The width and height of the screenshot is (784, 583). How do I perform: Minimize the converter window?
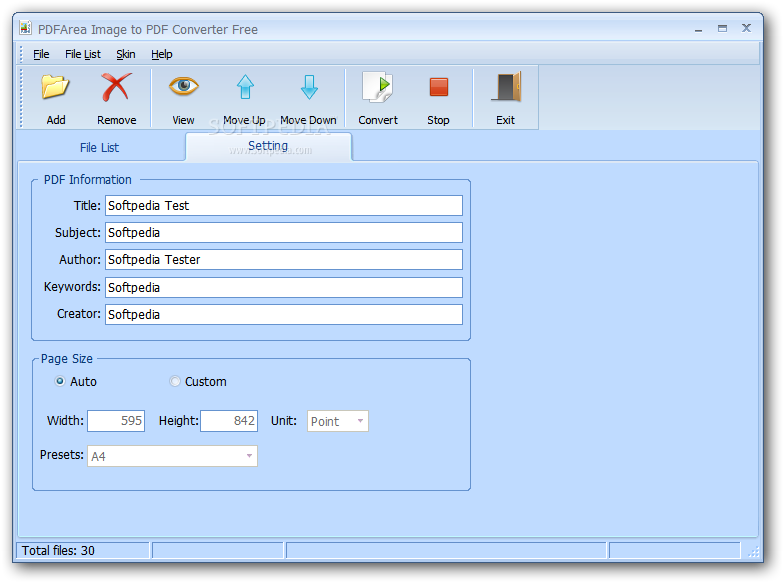698,29
